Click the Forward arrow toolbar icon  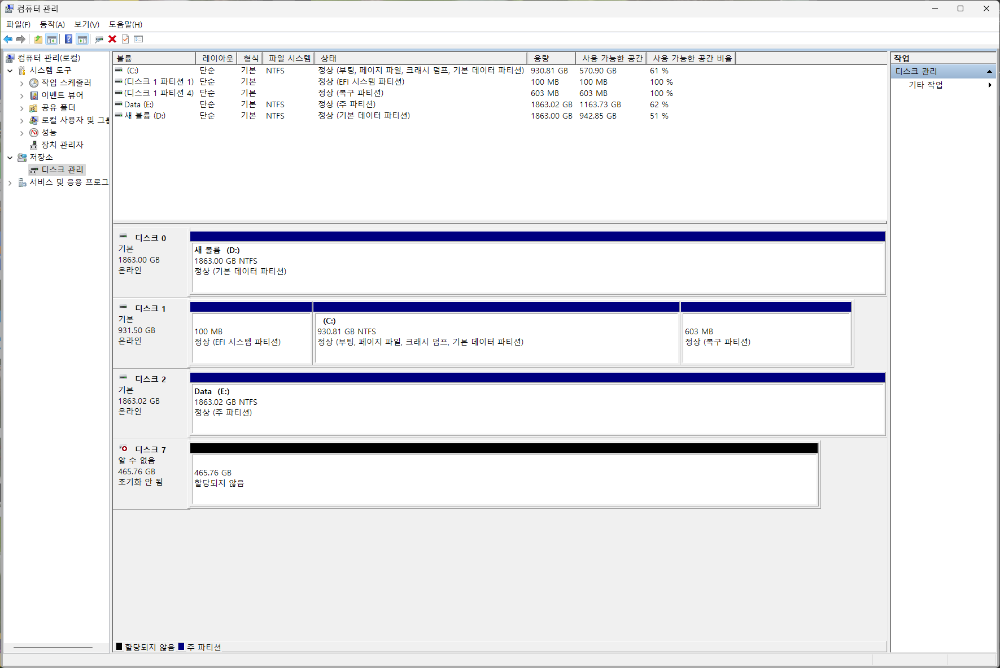[21, 40]
